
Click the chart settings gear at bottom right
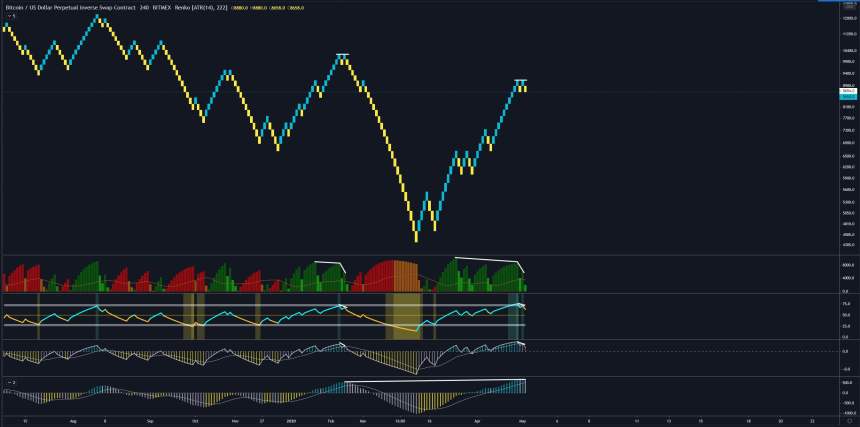[848, 422]
